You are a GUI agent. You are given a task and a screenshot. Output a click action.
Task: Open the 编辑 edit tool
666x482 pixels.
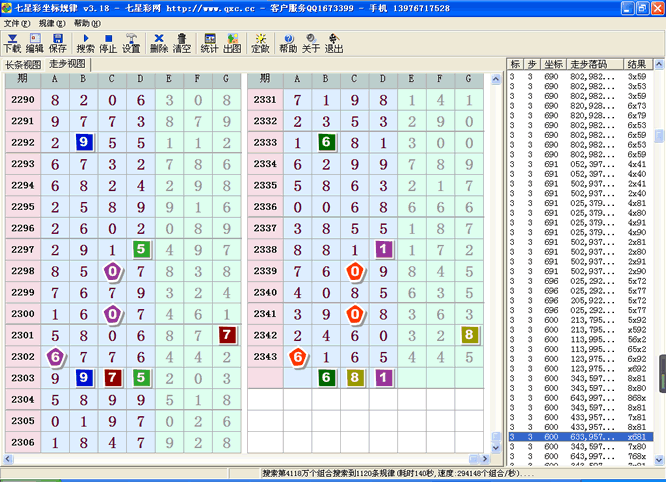click(x=35, y=44)
